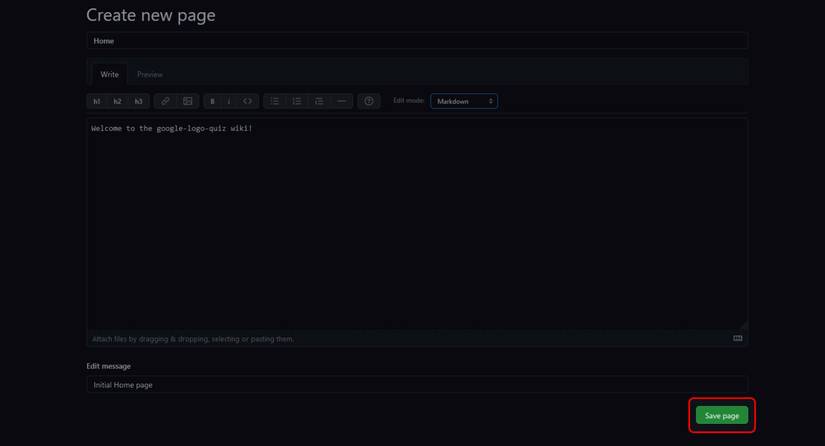The width and height of the screenshot is (825, 446).
Task: Focus the Edit message input field
Action: (417, 385)
